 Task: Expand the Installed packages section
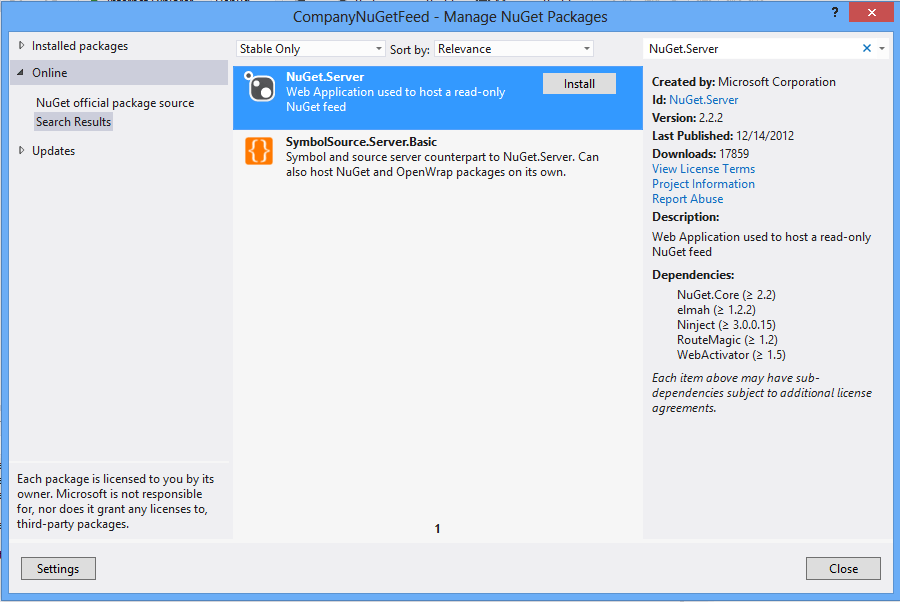click(21, 45)
